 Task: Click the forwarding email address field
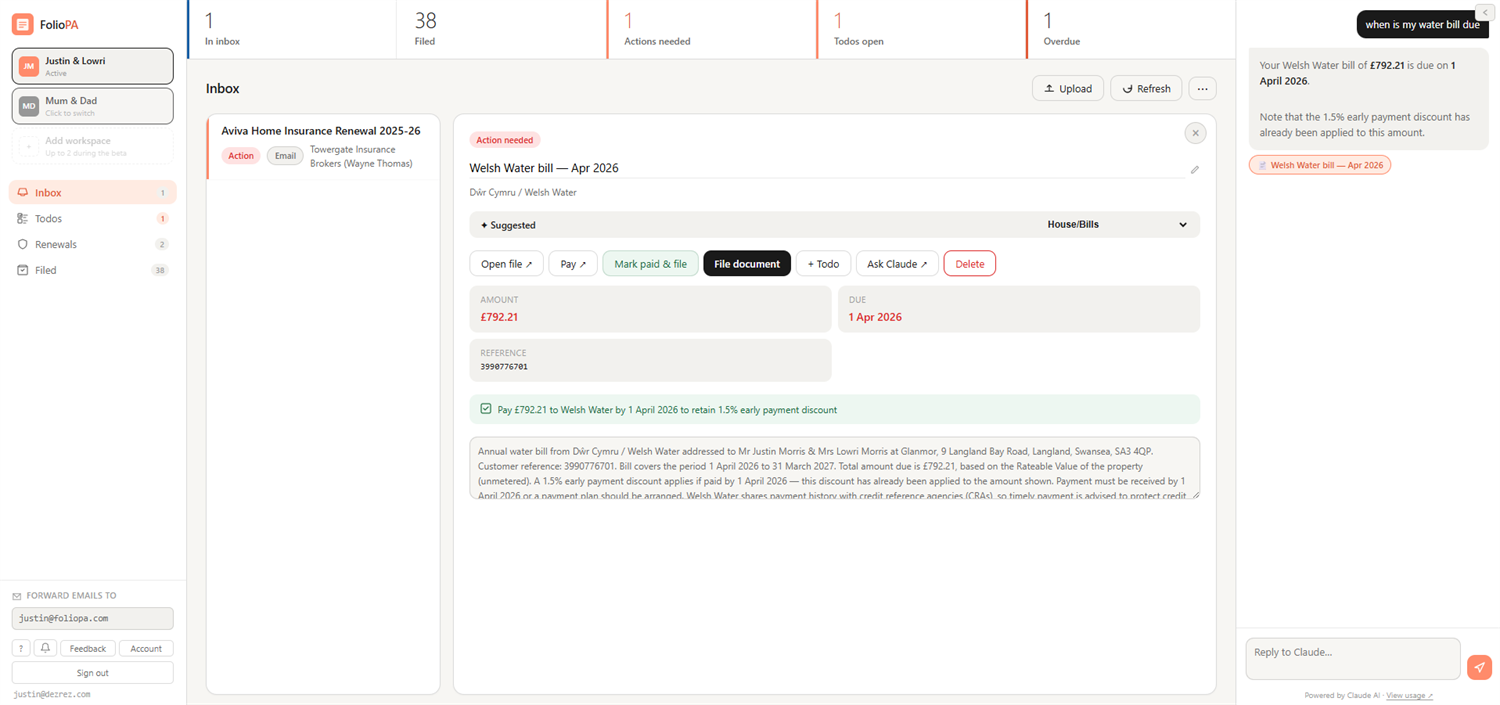pos(92,618)
